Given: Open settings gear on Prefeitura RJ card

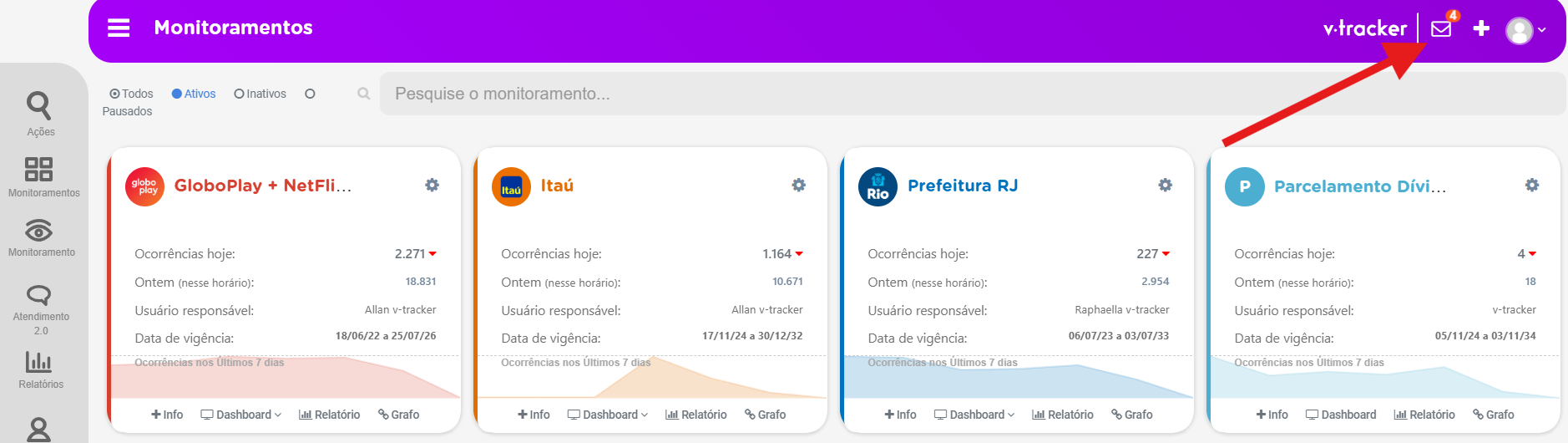Looking at the screenshot, I should click(x=1165, y=185).
